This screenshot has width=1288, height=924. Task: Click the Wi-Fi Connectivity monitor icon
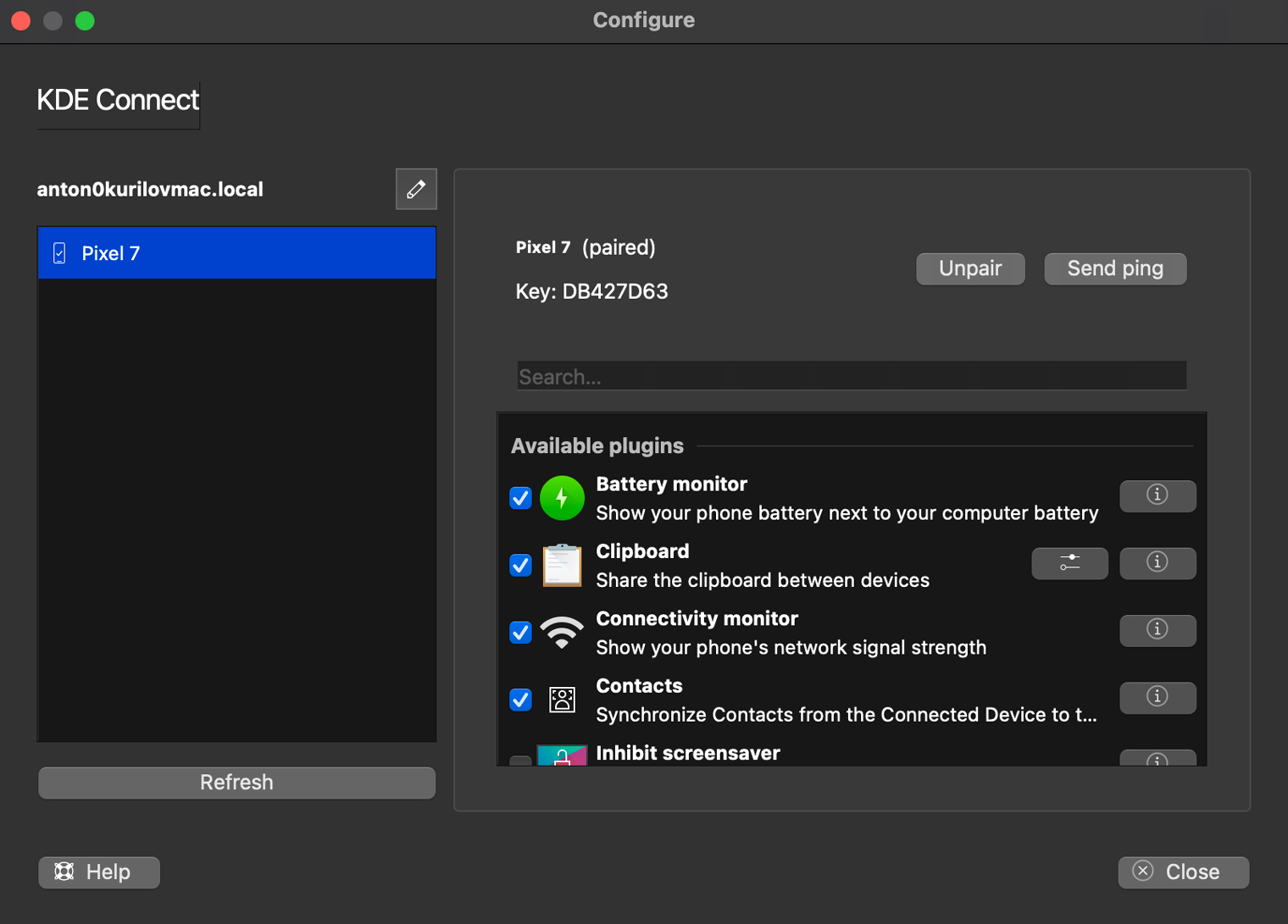point(562,633)
